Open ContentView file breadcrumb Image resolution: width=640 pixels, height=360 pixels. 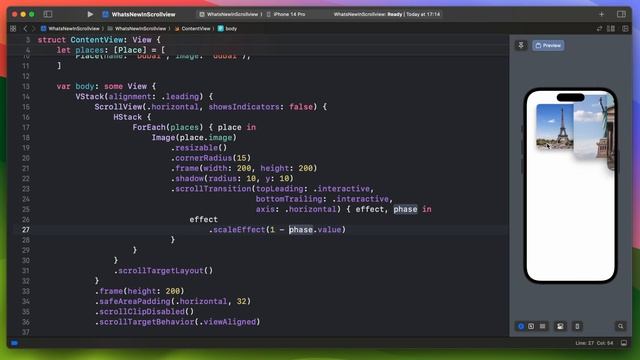click(192, 29)
